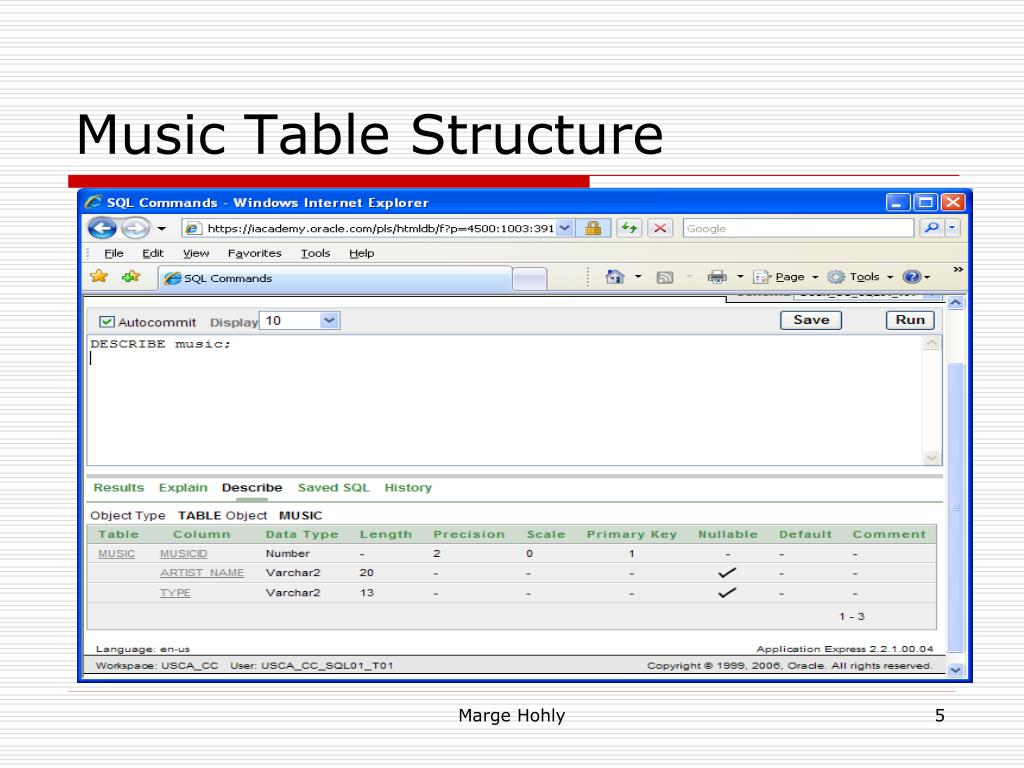This screenshot has height=768, width=1024.
Task: Click the Print icon
Action: (717, 277)
